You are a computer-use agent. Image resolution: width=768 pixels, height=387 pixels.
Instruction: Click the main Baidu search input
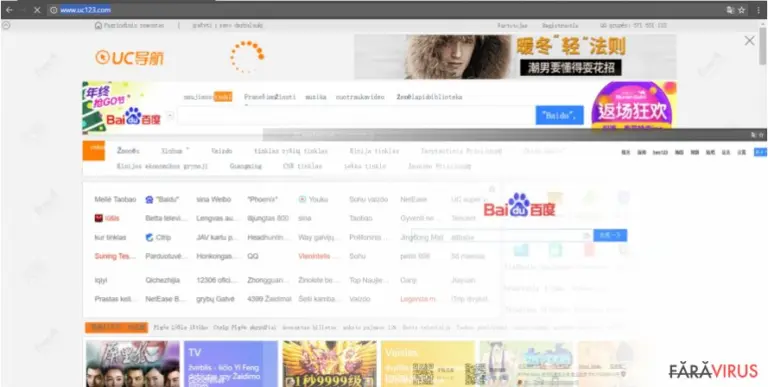pyautogui.click(x=356, y=116)
